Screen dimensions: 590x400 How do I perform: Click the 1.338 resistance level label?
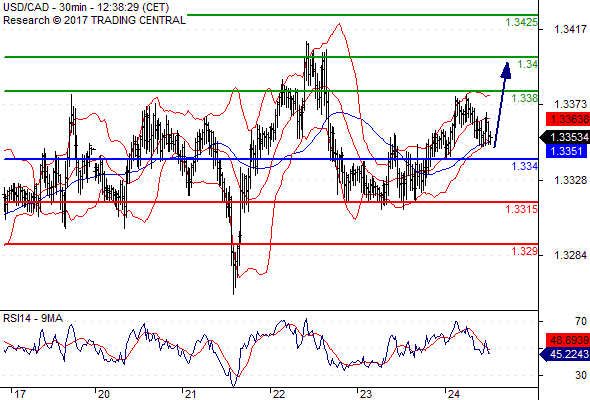click(x=525, y=99)
